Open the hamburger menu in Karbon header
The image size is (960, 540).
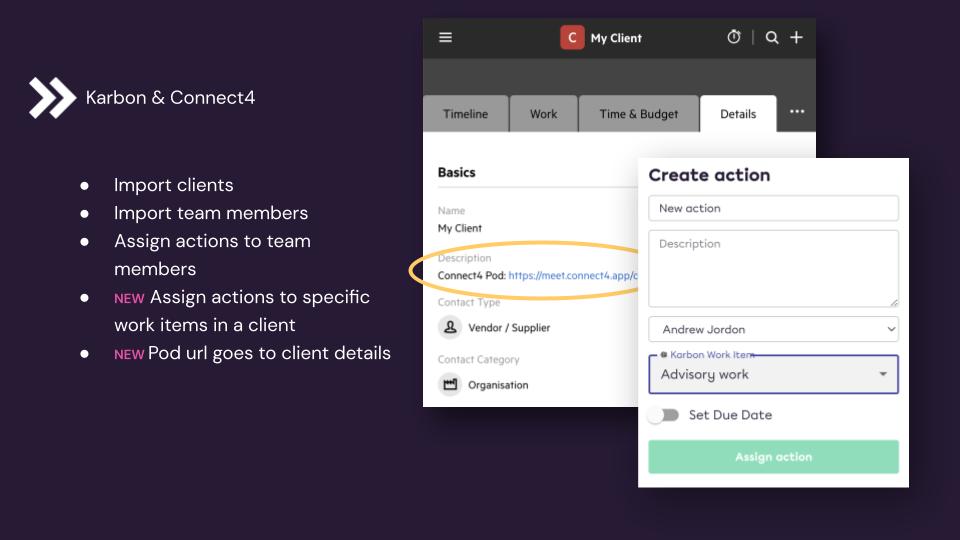(x=445, y=37)
